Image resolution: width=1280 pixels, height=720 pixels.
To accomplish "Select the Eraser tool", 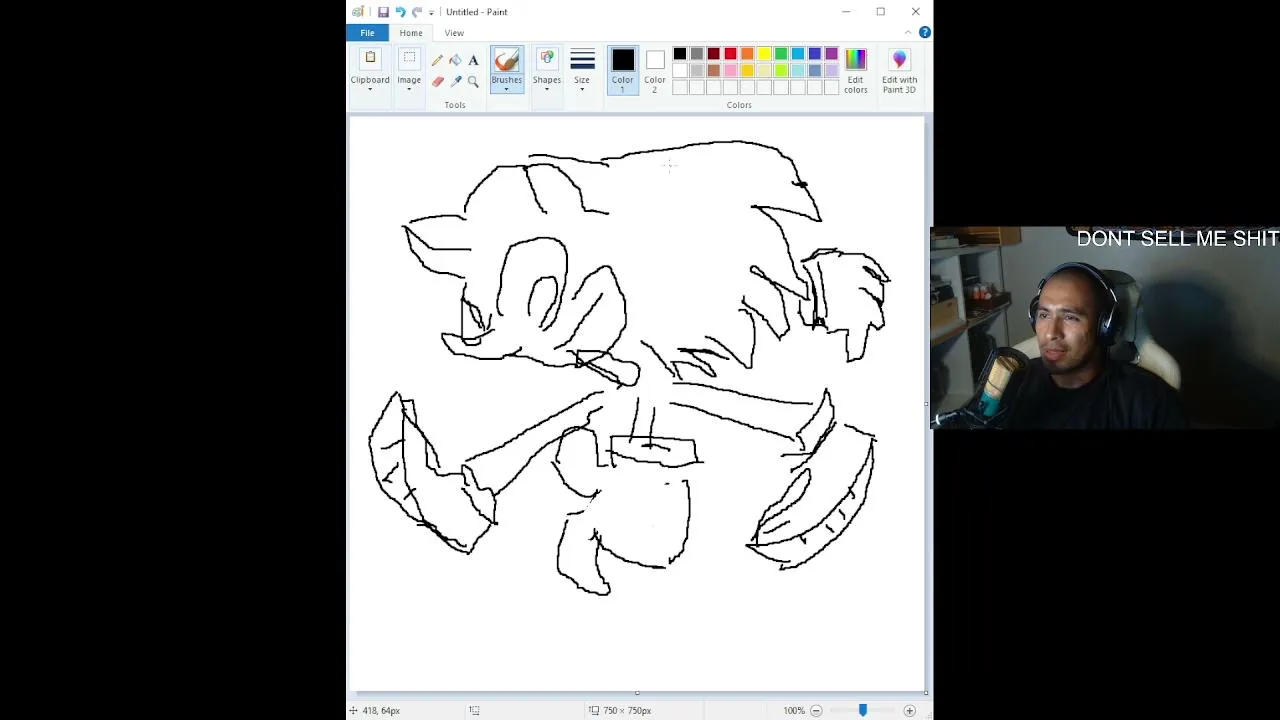I will pyautogui.click(x=437, y=81).
